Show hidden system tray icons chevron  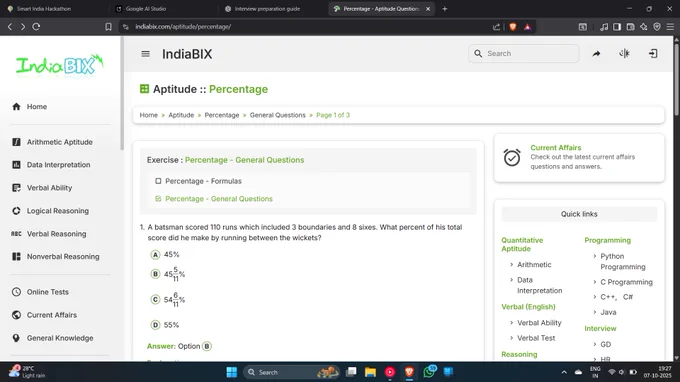point(564,372)
